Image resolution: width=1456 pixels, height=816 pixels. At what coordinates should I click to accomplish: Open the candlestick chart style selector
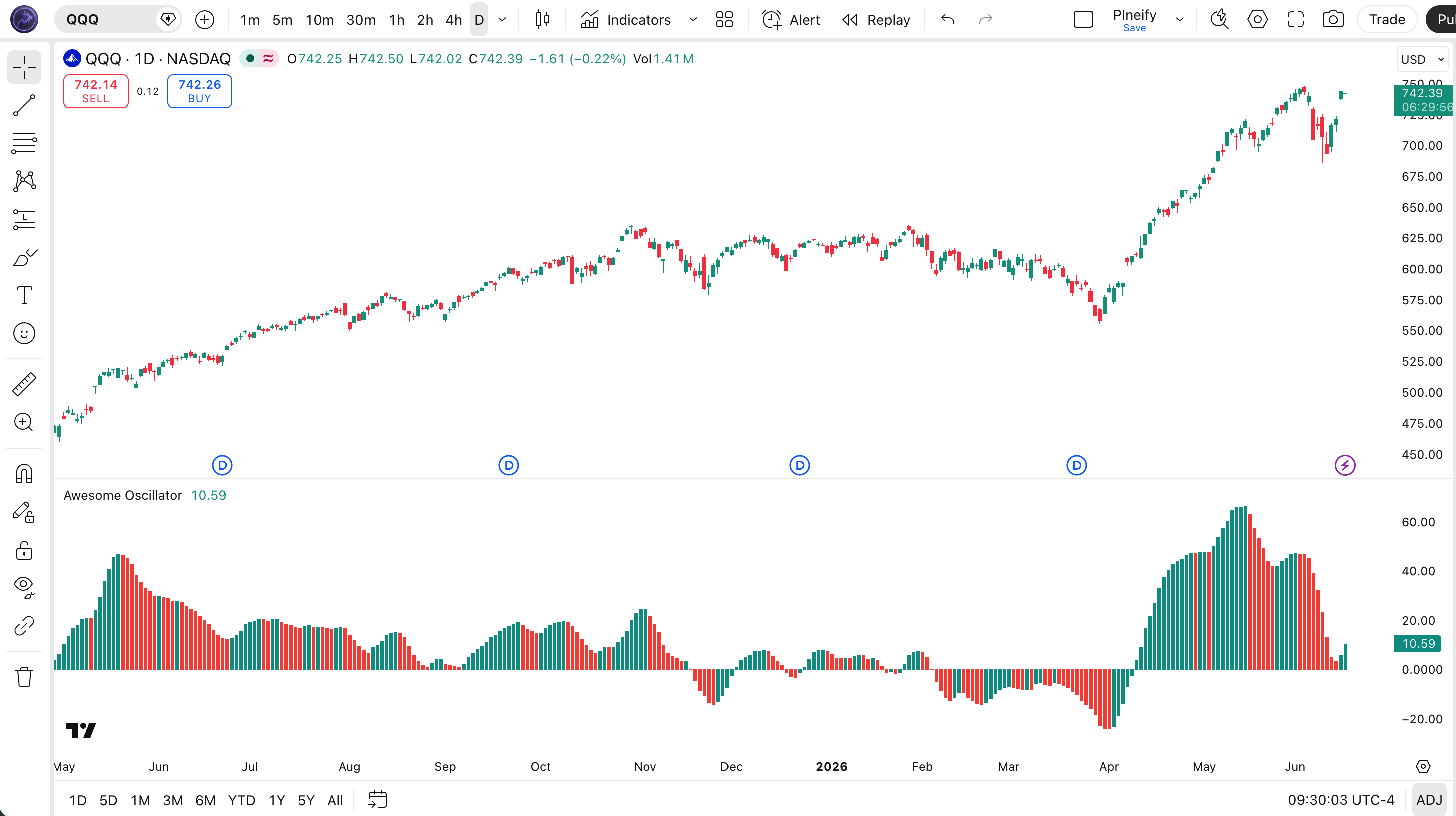tap(543, 20)
